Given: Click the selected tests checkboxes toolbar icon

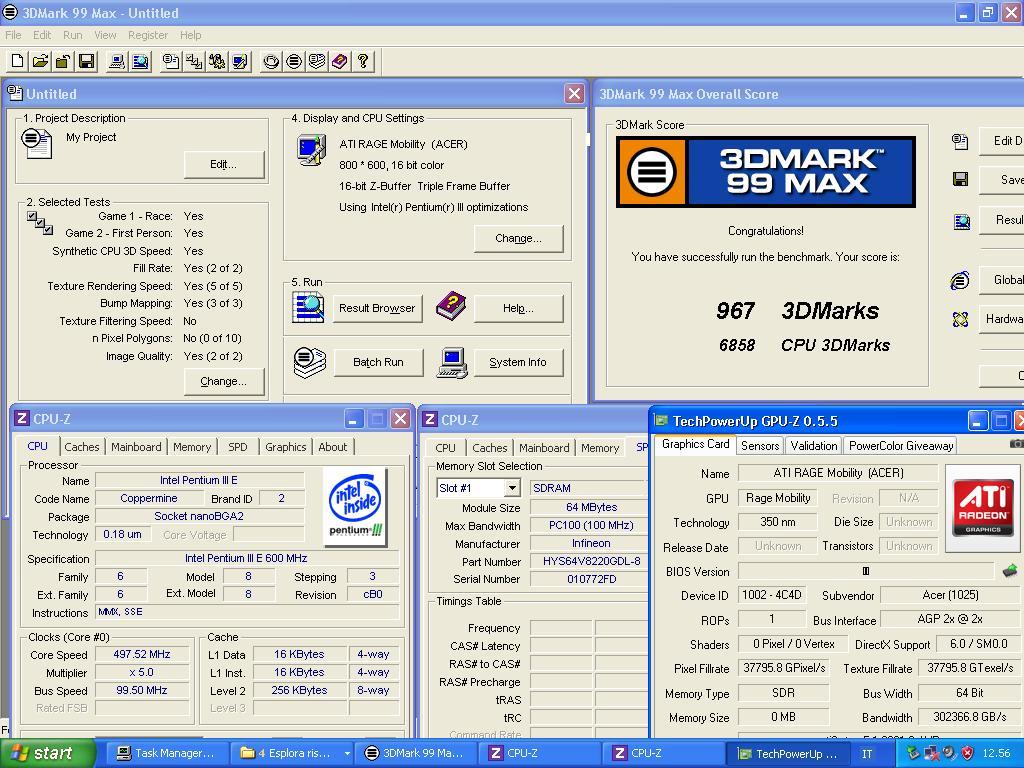Looking at the screenshot, I should click(x=194, y=61).
